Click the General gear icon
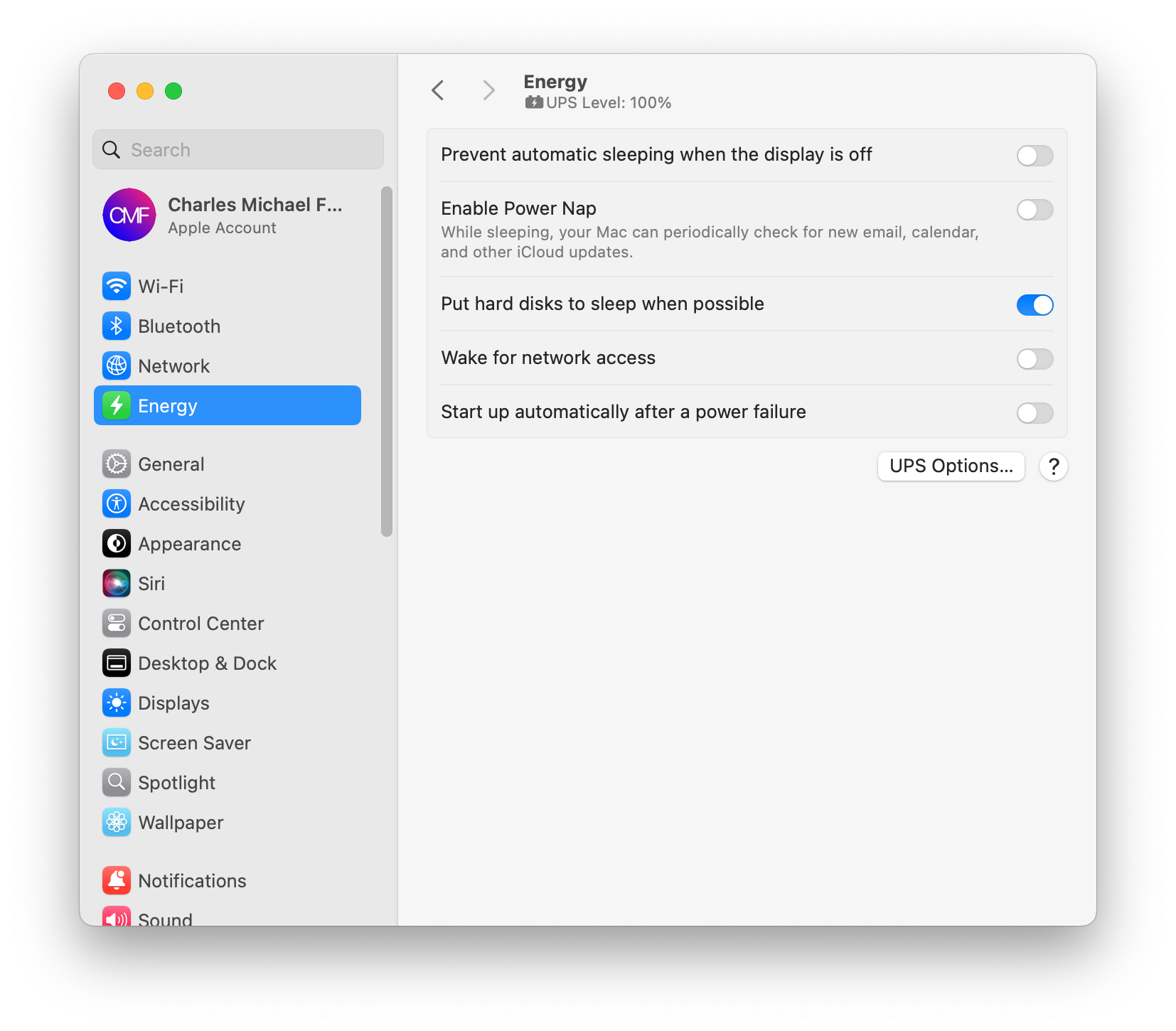Viewport: 1176px width, 1031px height. coord(117,464)
